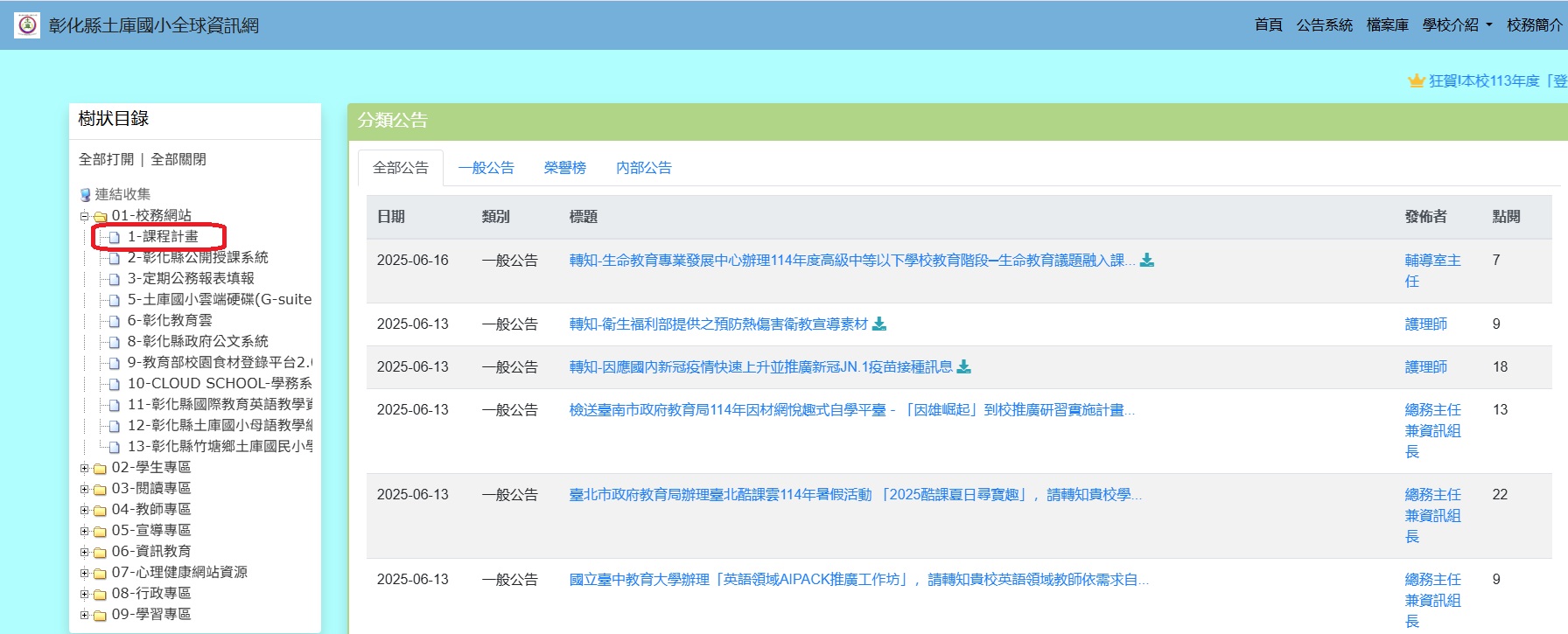Click the crown icon in the marquee

1416,81
